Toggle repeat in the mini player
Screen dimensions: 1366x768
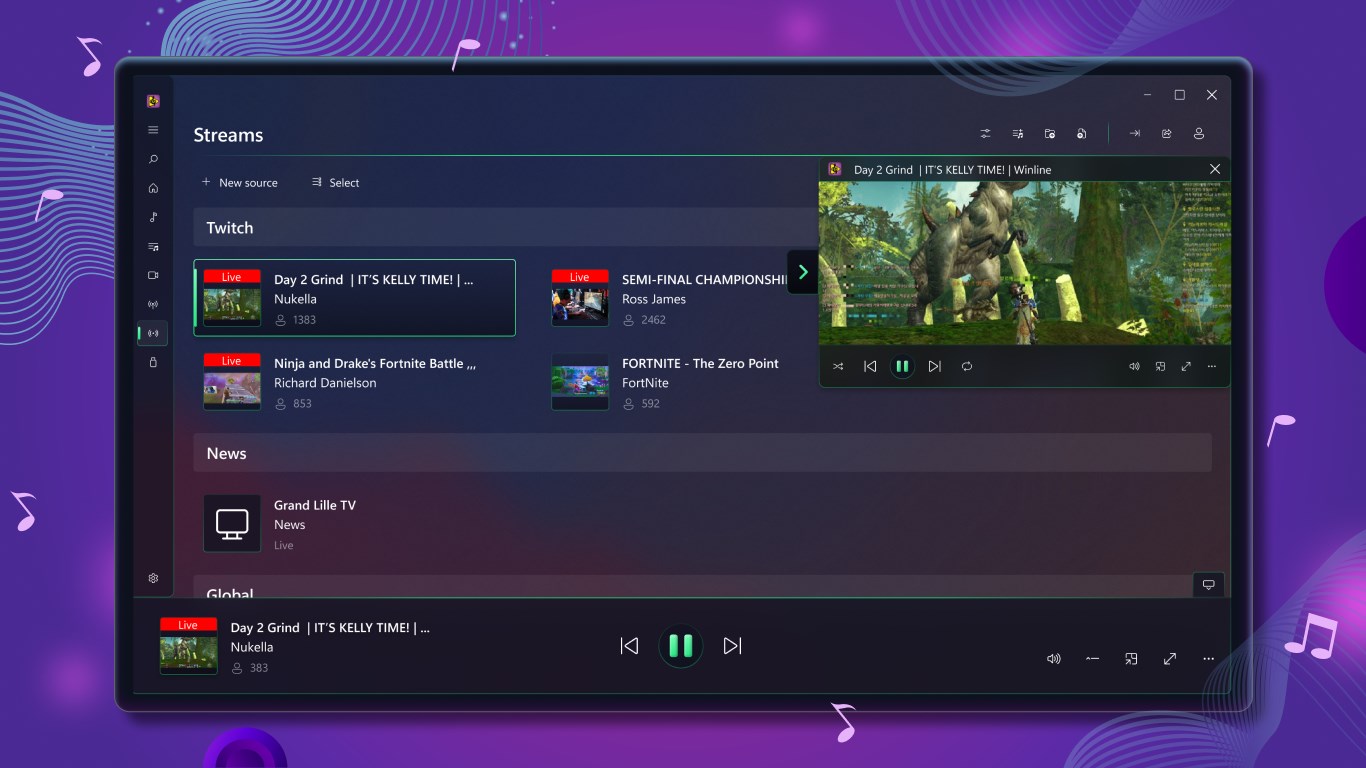coord(967,367)
